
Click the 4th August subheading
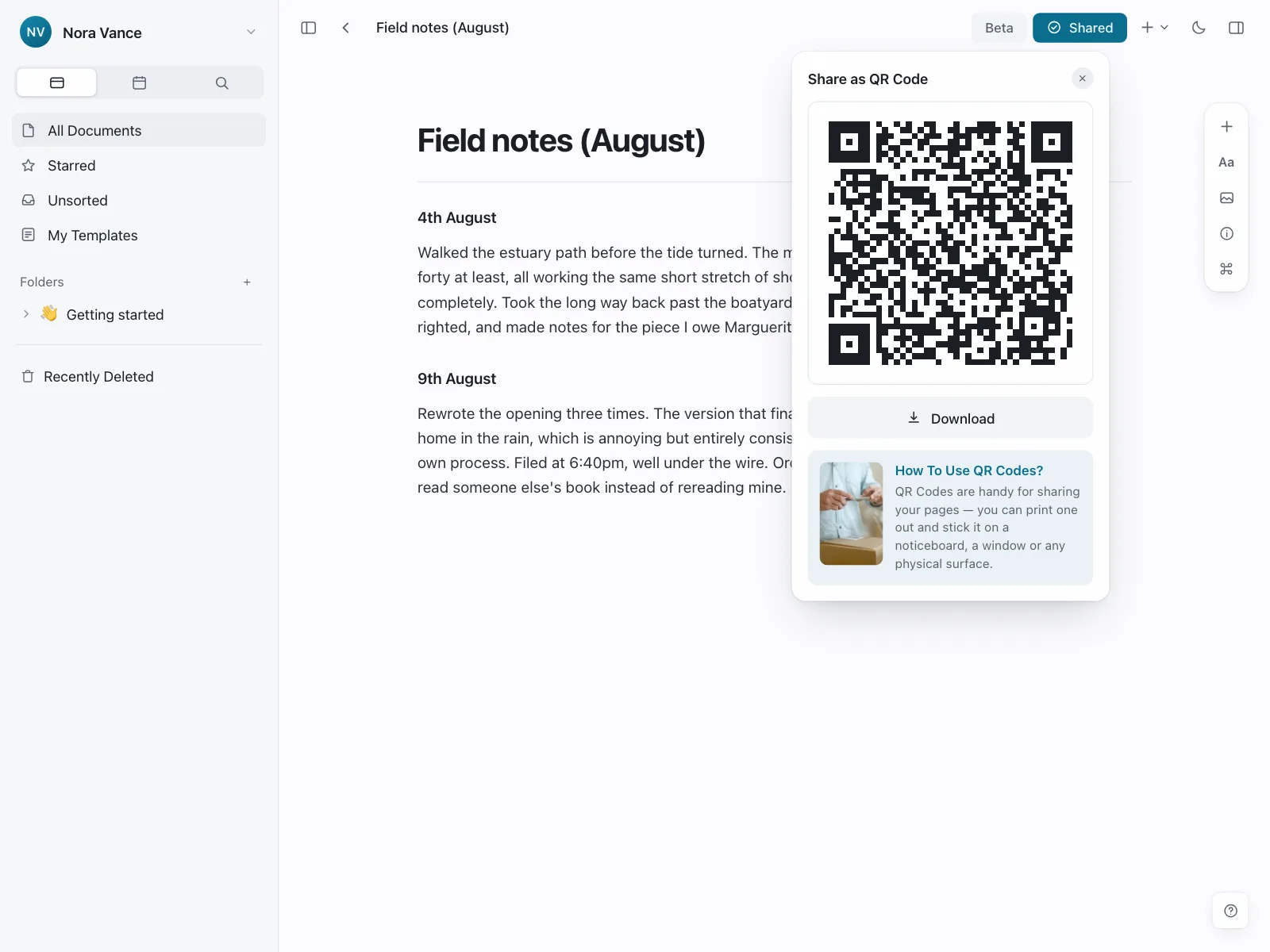click(456, 217)
